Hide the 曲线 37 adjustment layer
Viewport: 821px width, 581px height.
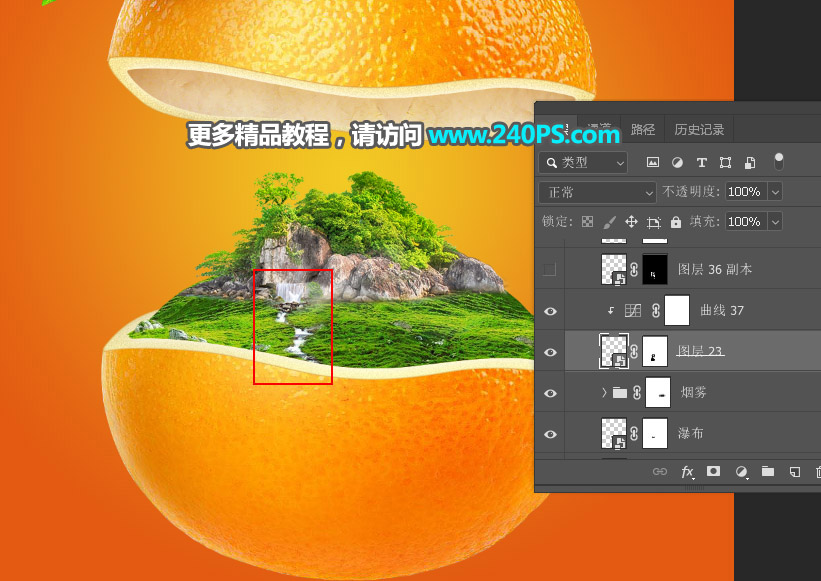(550, 311)
